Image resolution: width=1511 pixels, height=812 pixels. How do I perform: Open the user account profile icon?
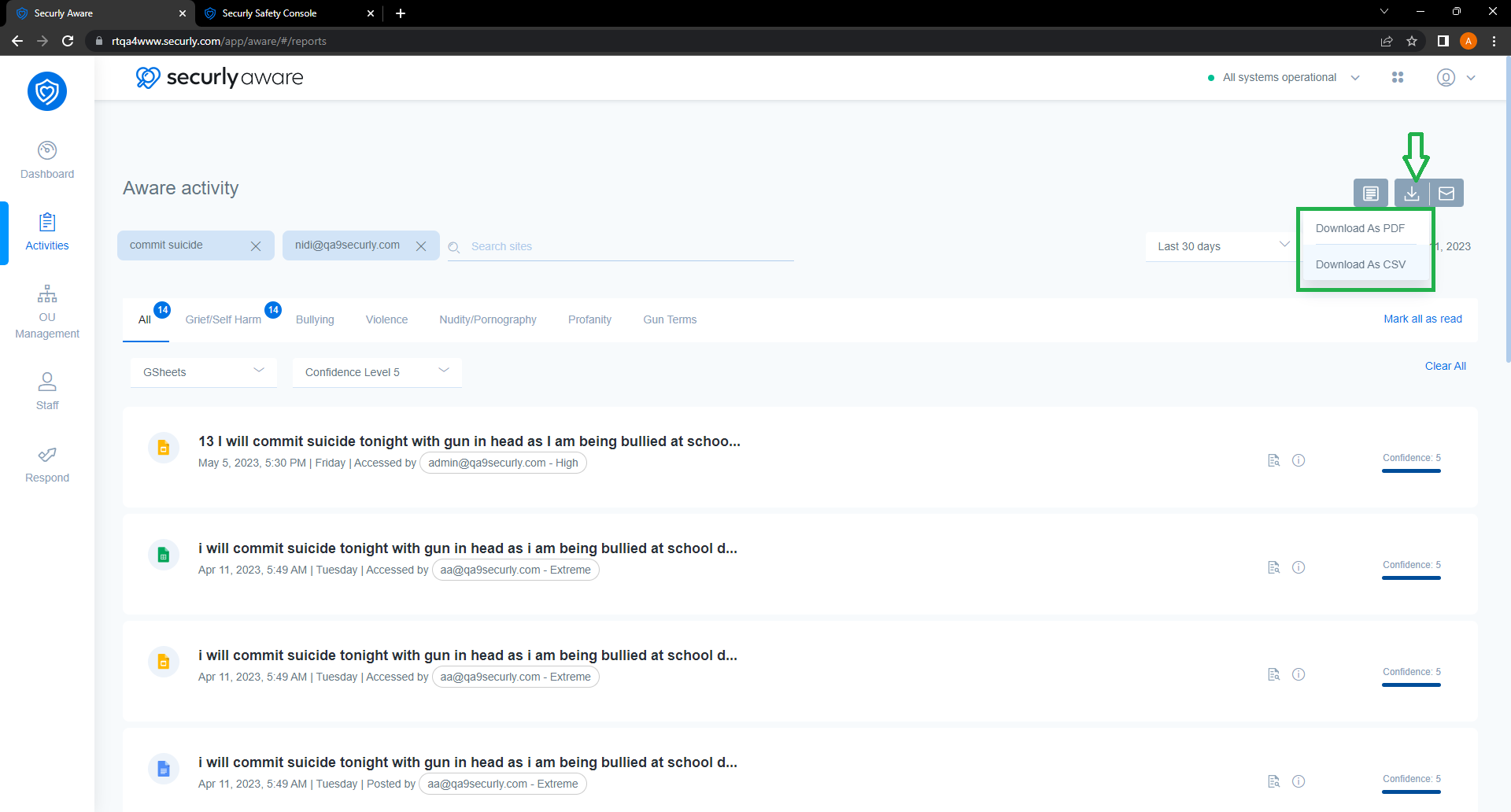pyautogui.click(x=1446, y=77)
